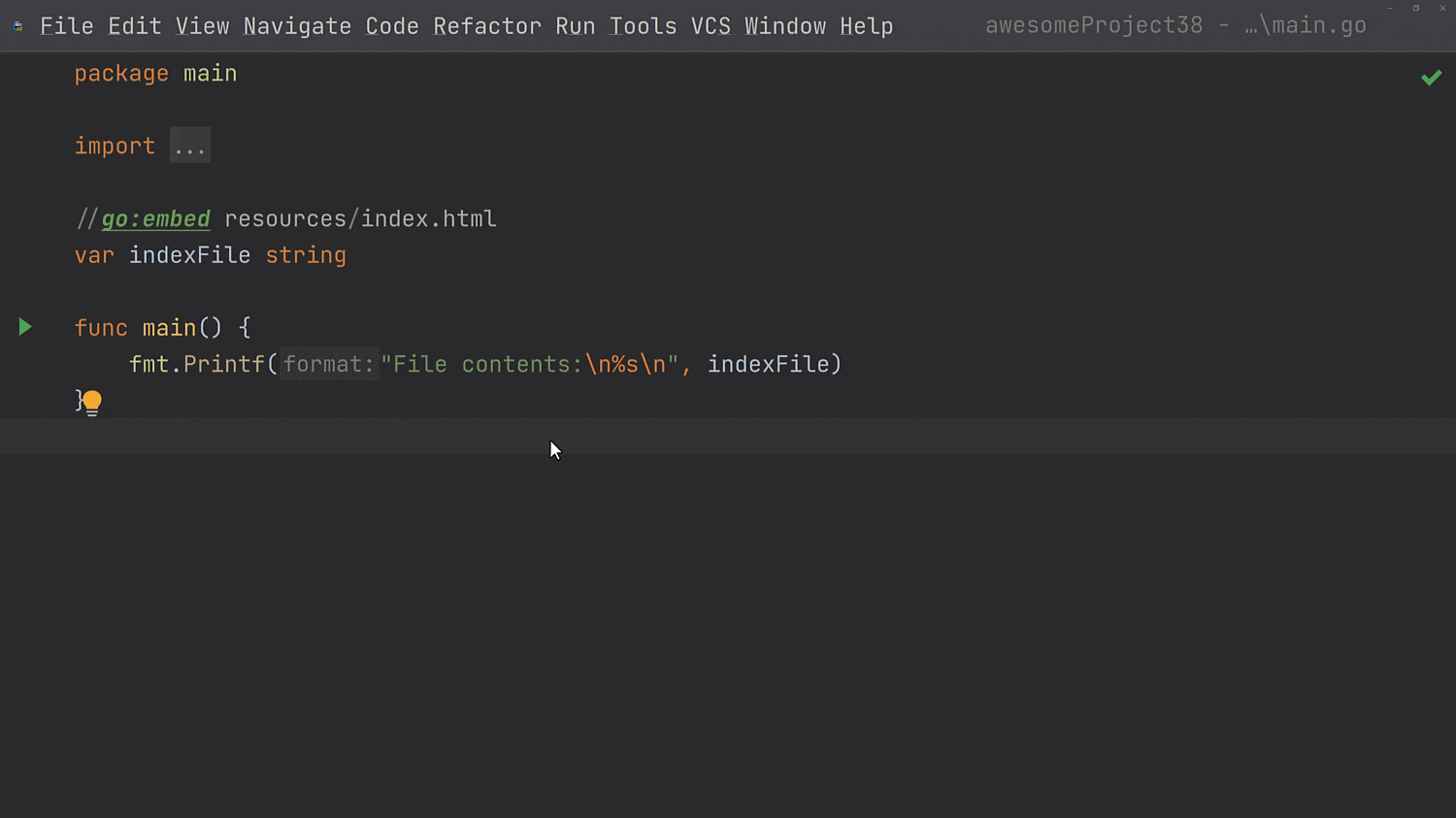
Task: Expand the folded import statement
Action: tap(189, 145)
